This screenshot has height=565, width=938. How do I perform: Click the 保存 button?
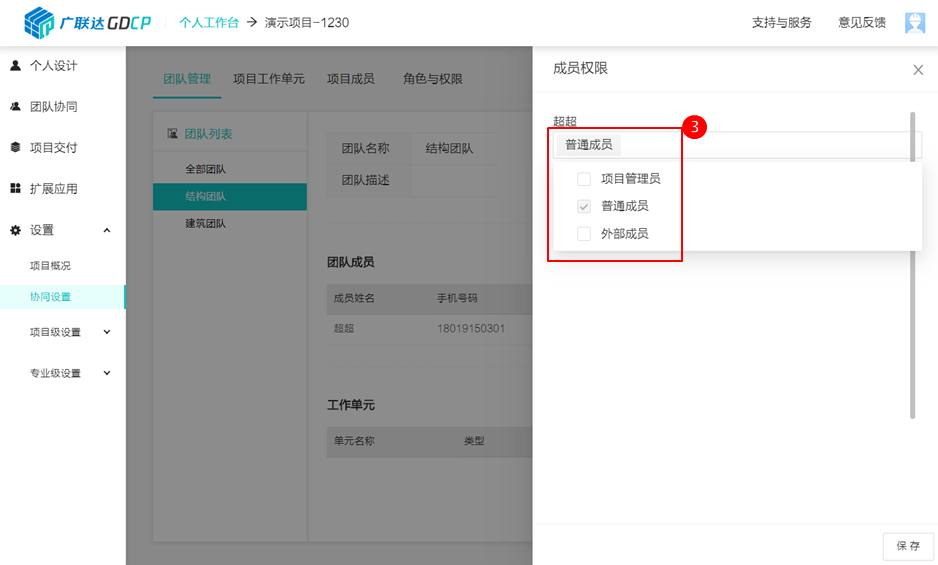tap(908, 546)
